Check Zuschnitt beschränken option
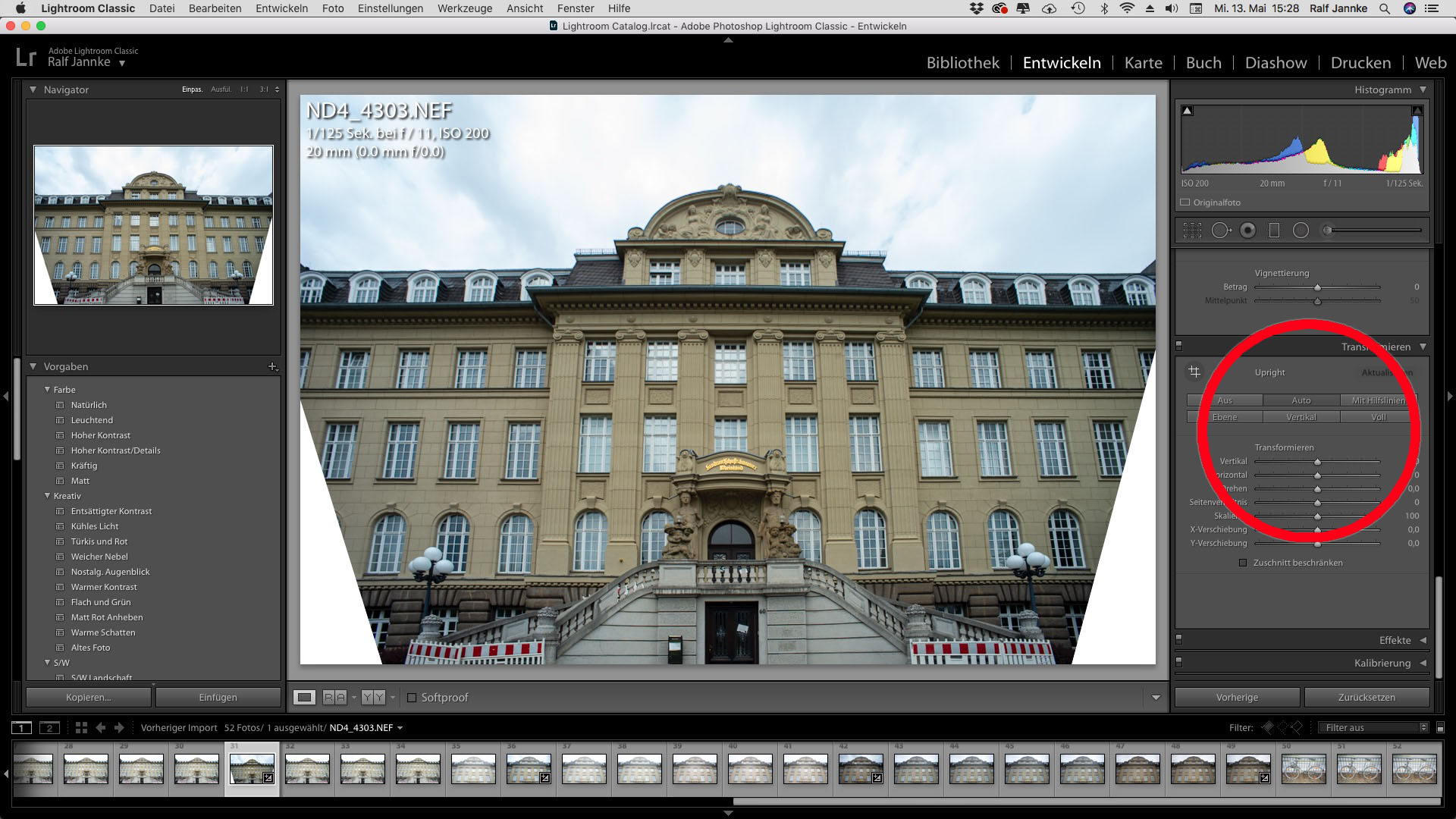 (1242, 563)
